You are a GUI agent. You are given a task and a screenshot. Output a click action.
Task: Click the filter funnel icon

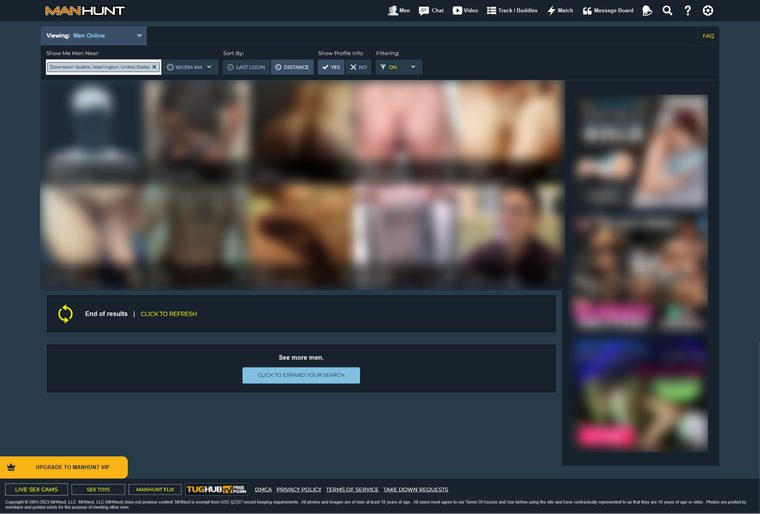[383, 67]
